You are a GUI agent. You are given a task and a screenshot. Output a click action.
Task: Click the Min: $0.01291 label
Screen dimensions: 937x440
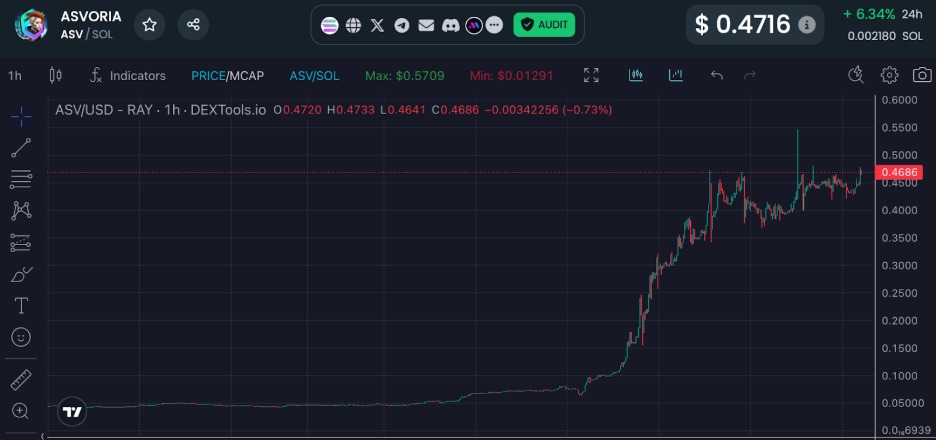pyautogui.click(x=512, y=76)
